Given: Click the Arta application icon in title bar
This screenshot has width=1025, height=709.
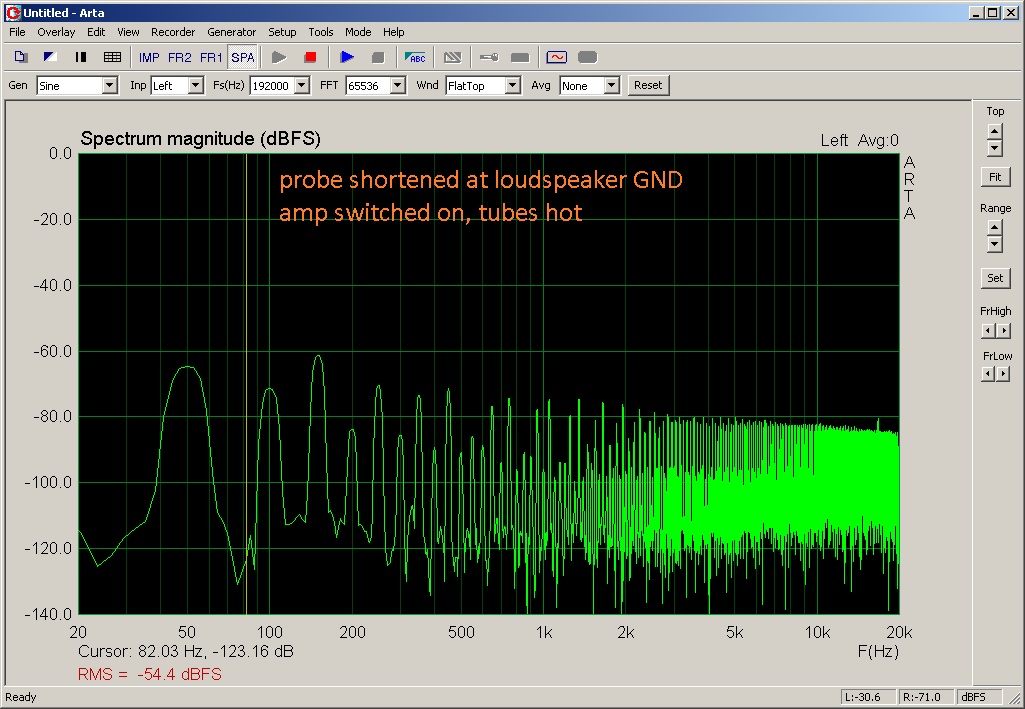Looking at the screenshot, I should click(x=13, y=12).
